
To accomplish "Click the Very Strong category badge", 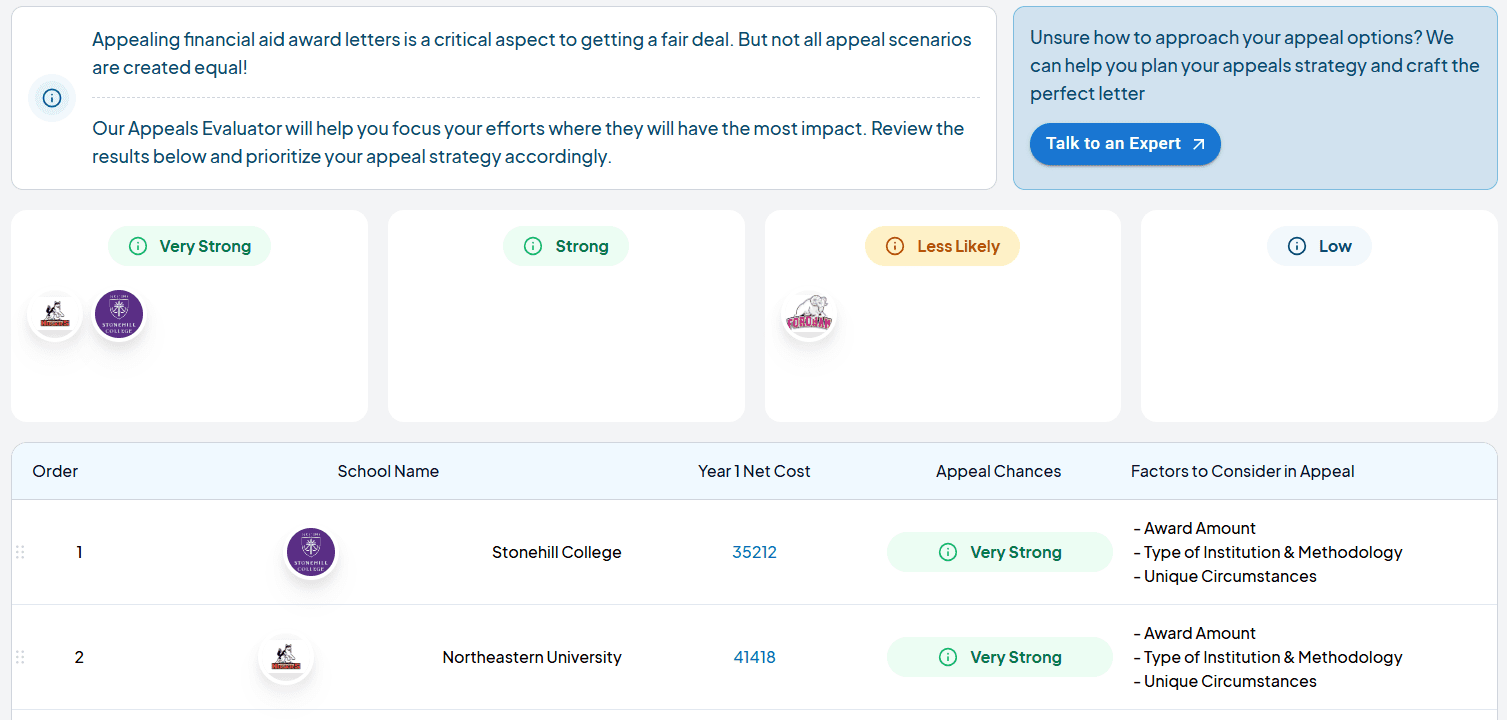I will click(x=190, y=246).
